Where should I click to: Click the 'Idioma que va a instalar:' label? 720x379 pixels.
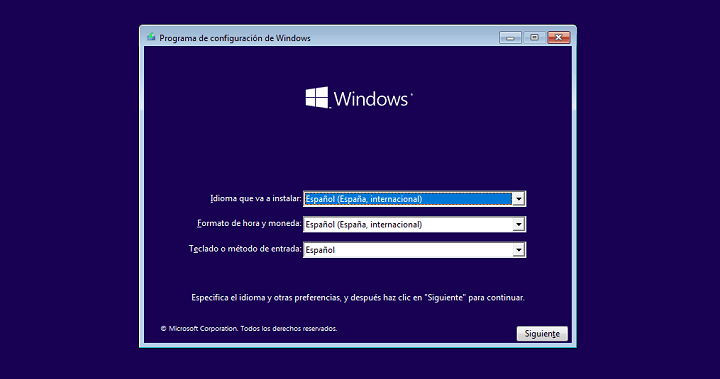256,198
